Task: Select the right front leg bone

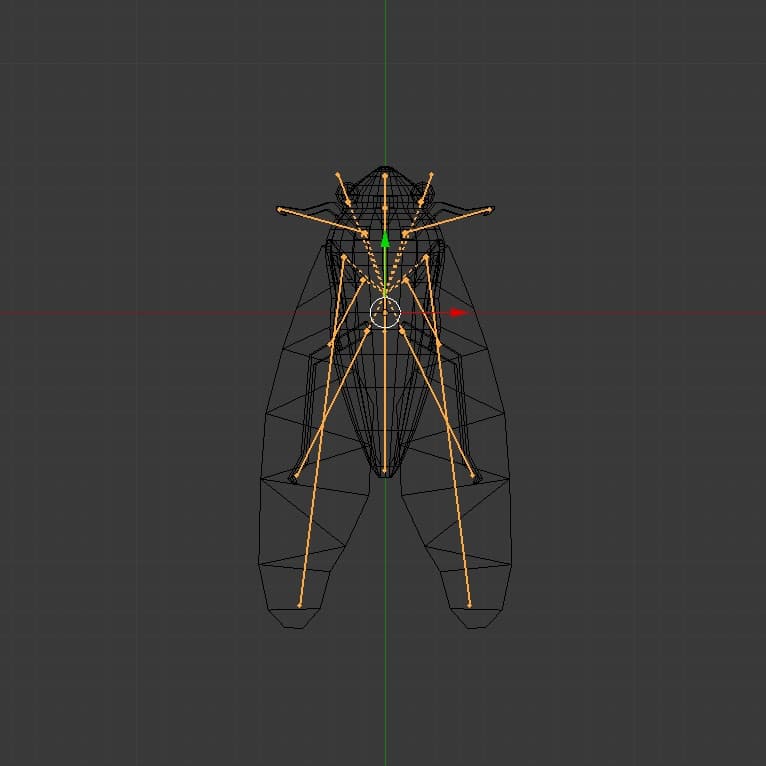Action: (x=447, y=222)
